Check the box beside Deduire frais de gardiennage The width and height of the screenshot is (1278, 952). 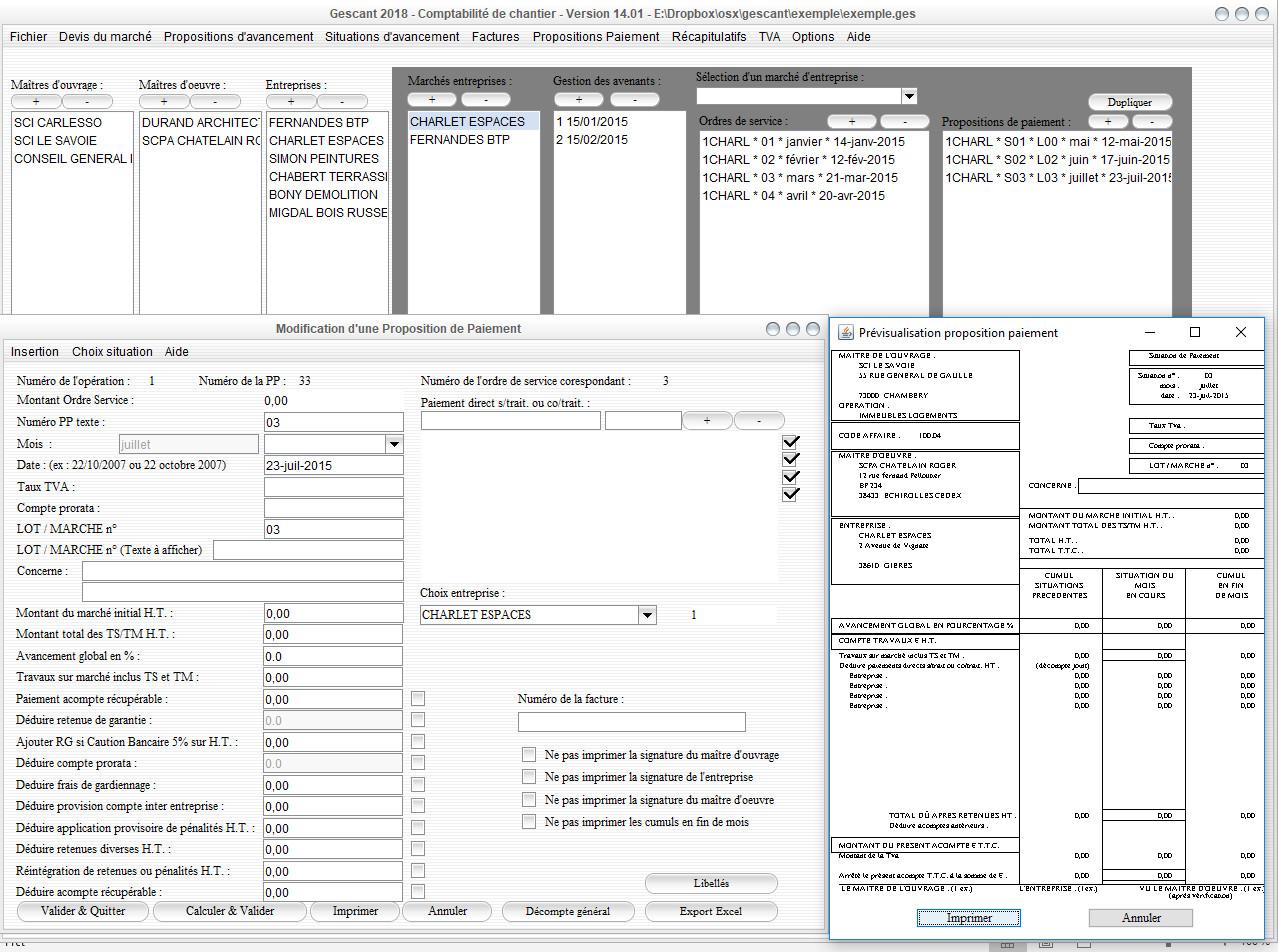tap(418, 785)
